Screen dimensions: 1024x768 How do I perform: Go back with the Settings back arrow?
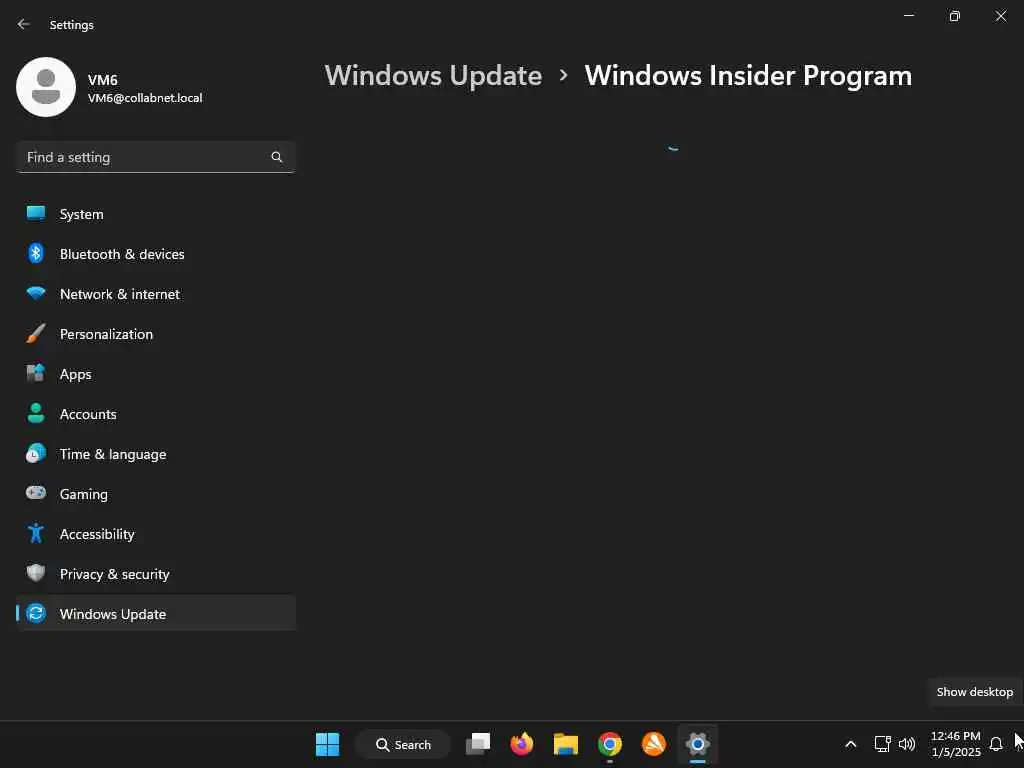(x=24, y=24)
